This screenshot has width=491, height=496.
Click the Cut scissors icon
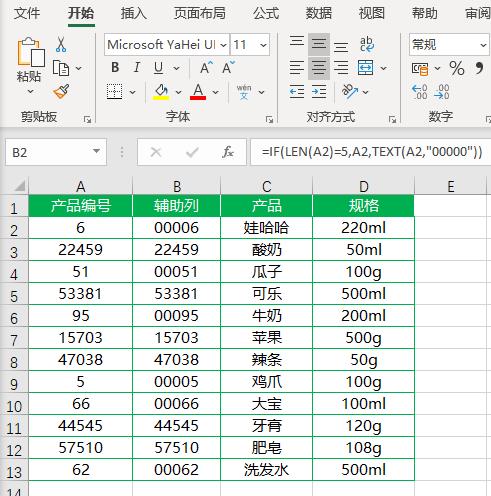61,44
